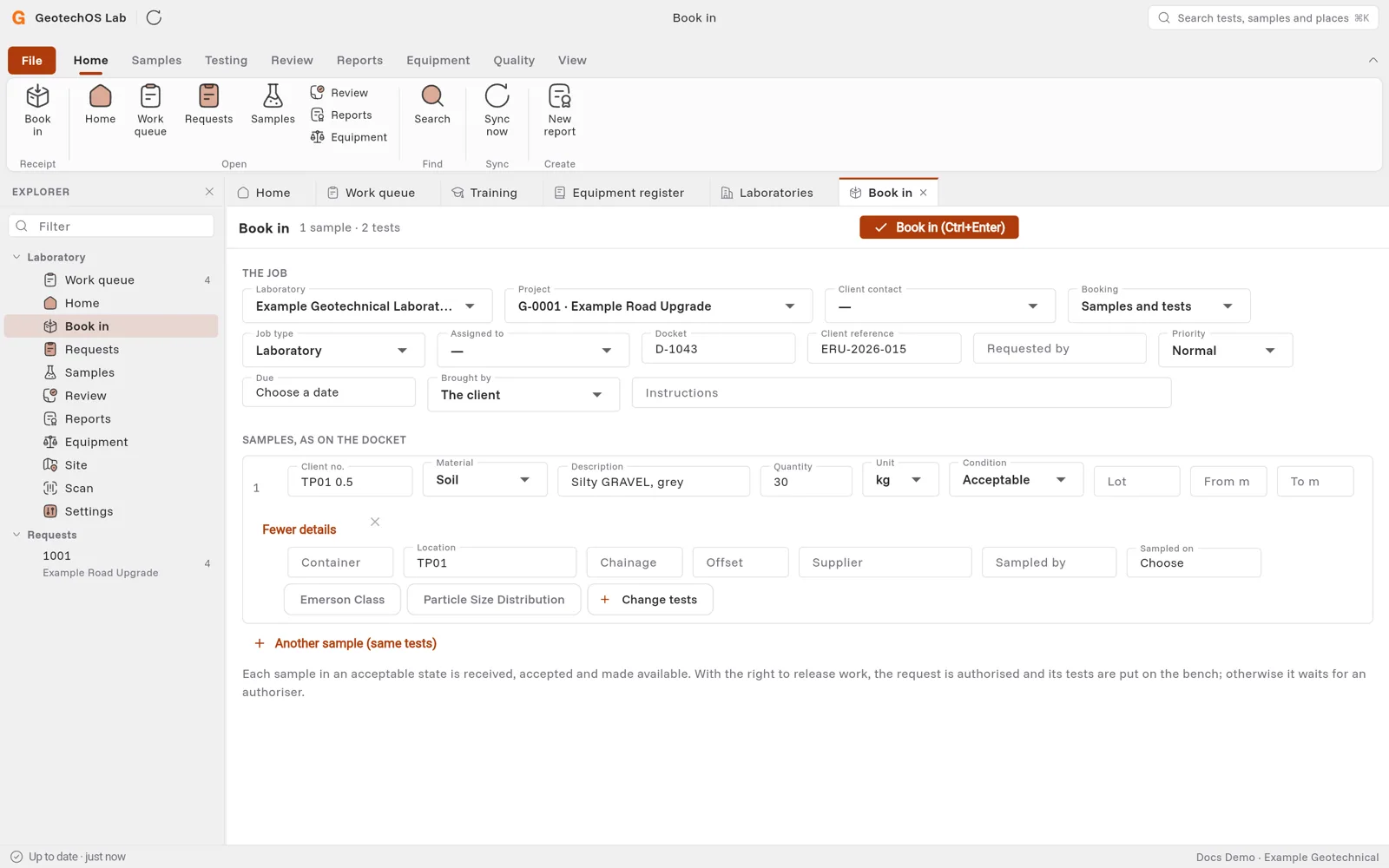Image resolution: width=1389 pixels, height=868 pixels.
Task: Open request 1001 Example Road Upgrade
Action: pyautogui.click(x=111, y=563)
